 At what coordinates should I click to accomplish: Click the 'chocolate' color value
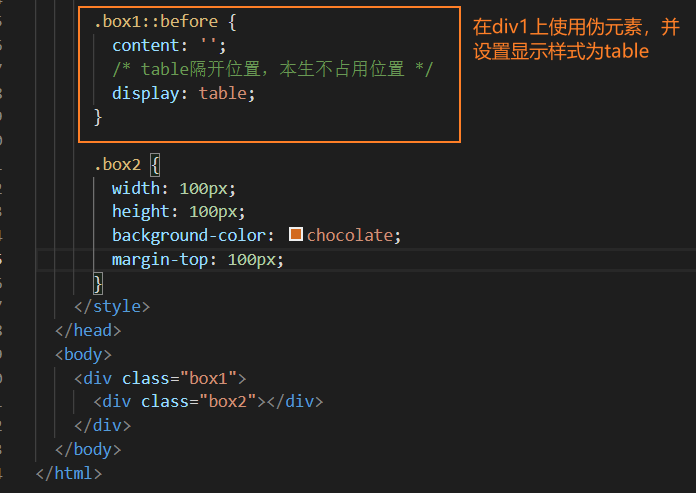pyautogui.click(x=350, y=235)
